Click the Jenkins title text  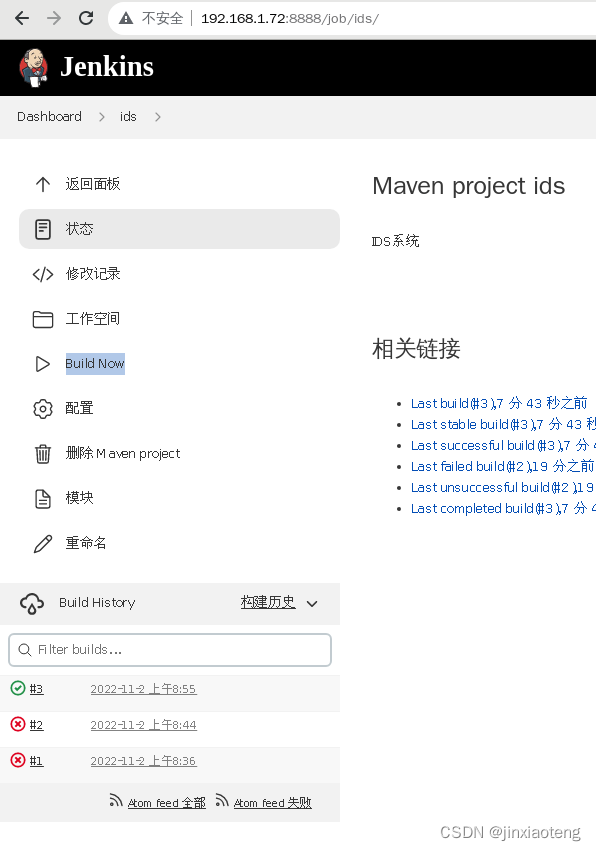[x=107, y=67]
